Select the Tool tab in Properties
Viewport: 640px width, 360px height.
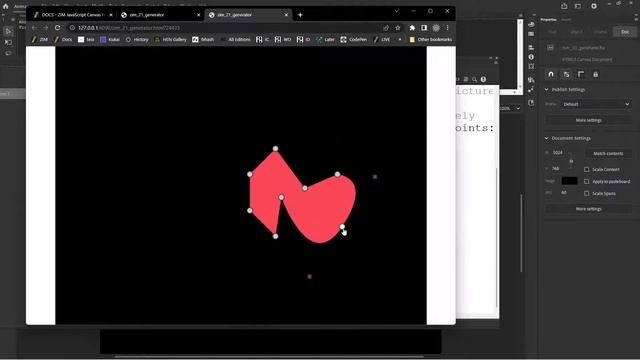click(552, 32)
